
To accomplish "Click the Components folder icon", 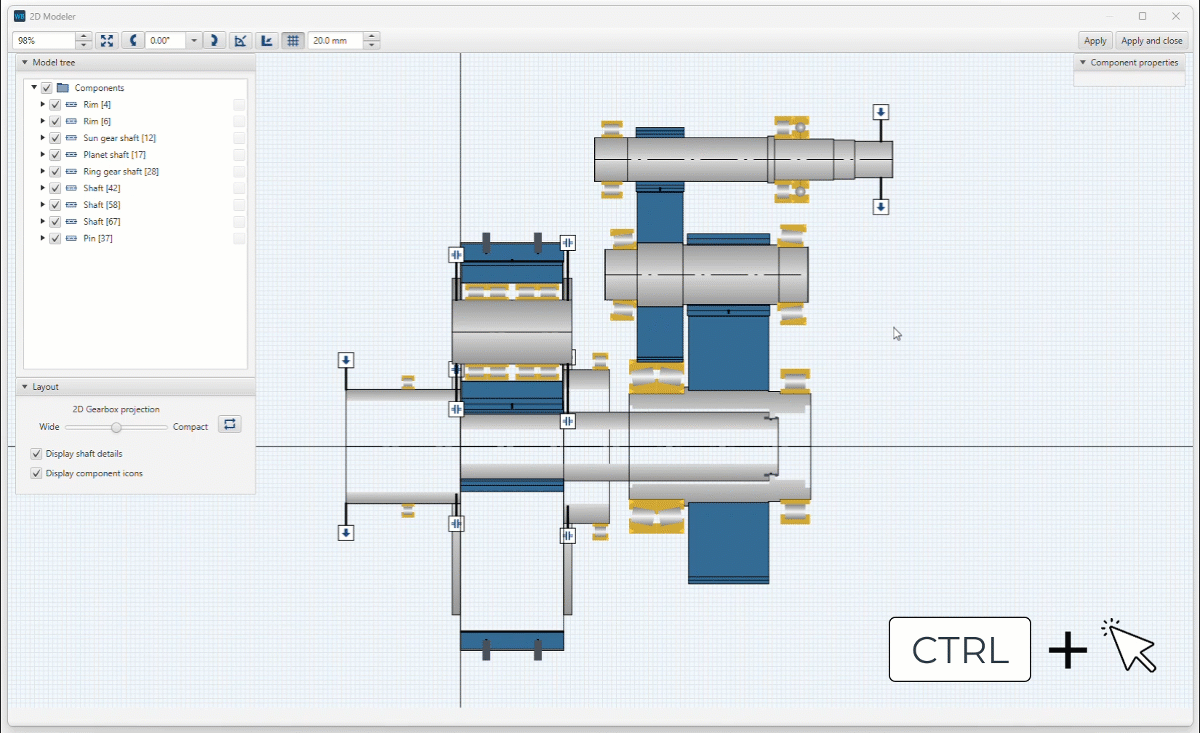I will tap(63, 88).
